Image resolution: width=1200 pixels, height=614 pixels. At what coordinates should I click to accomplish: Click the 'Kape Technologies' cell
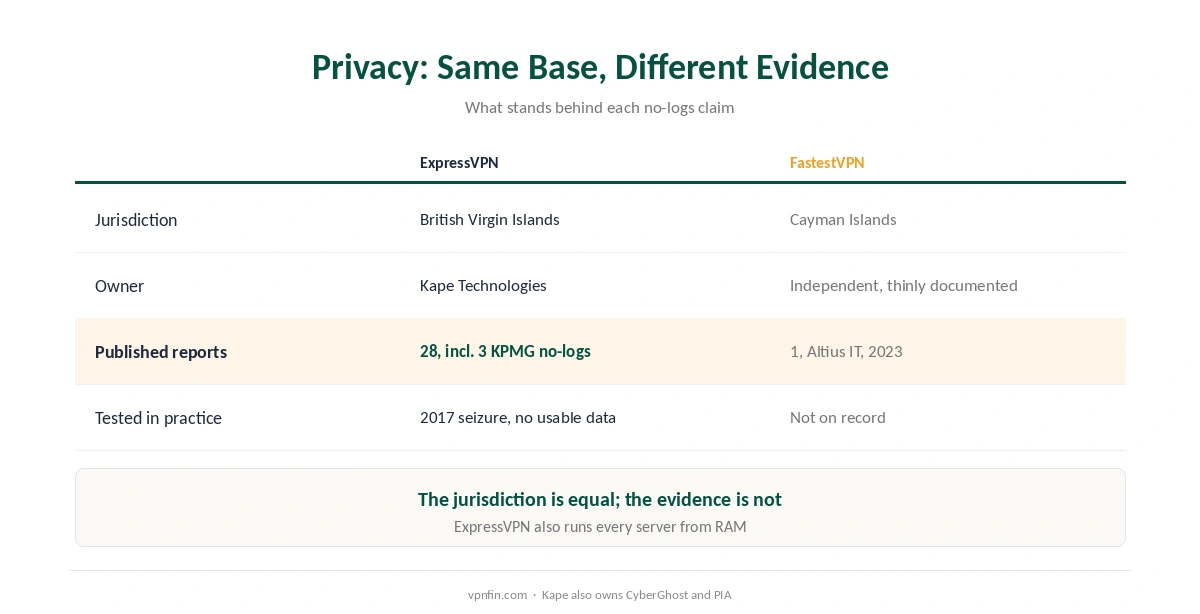tap(483, 286)
